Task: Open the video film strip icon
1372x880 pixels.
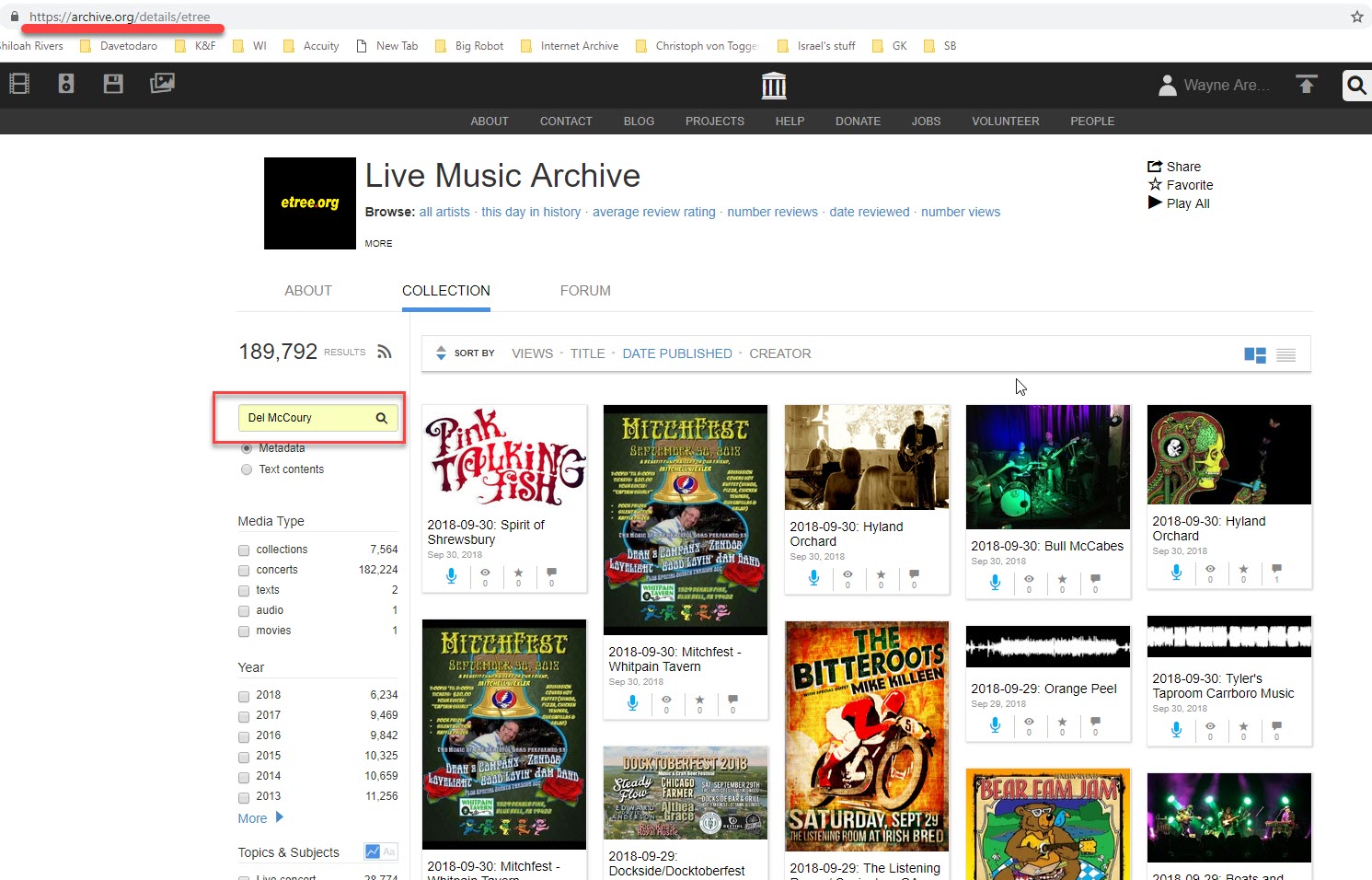Action: (19, 84)
